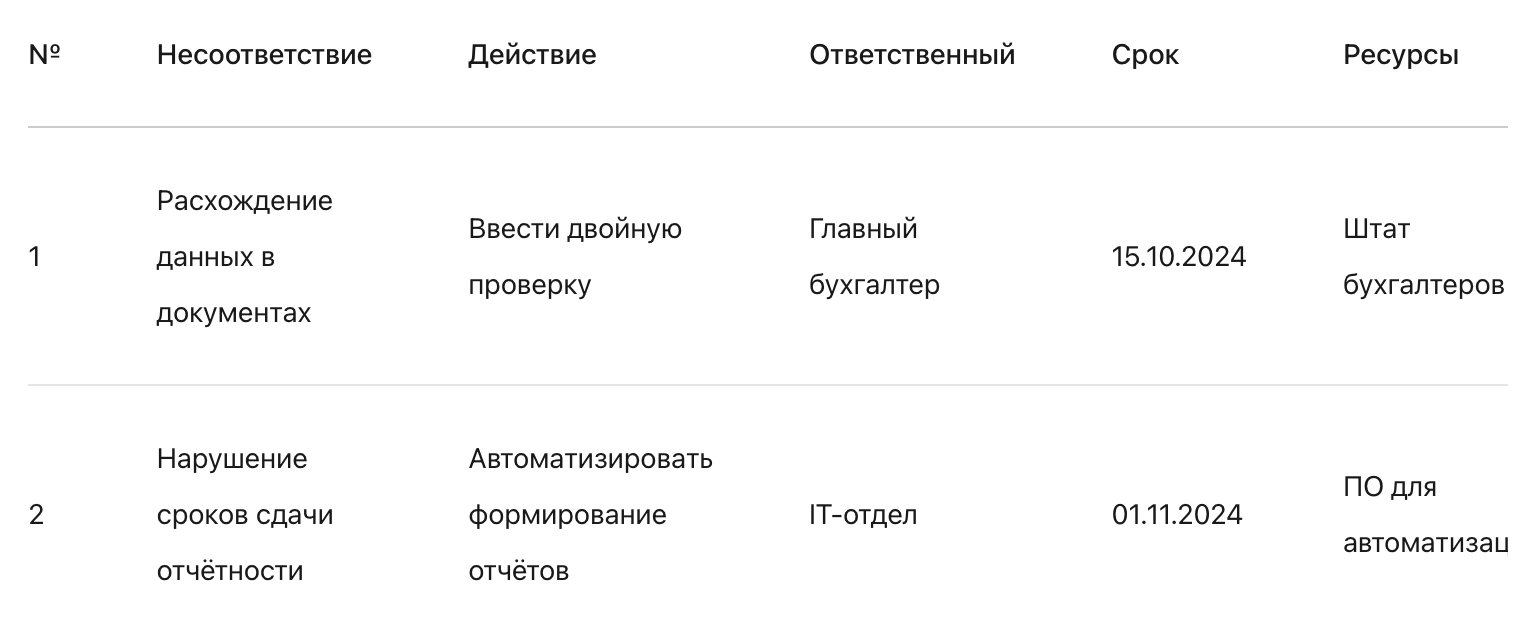Viewport: 1534px width, 642px height.
Task: Click the word 'бухгалтер' in Ответственный column
Action: [x=874, y=286]
